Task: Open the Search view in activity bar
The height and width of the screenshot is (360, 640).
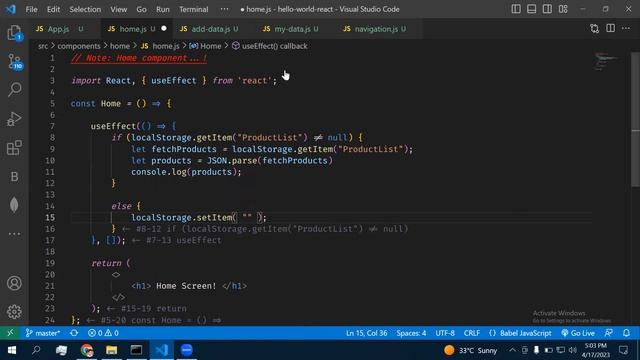Action: [x=14, y=89]
